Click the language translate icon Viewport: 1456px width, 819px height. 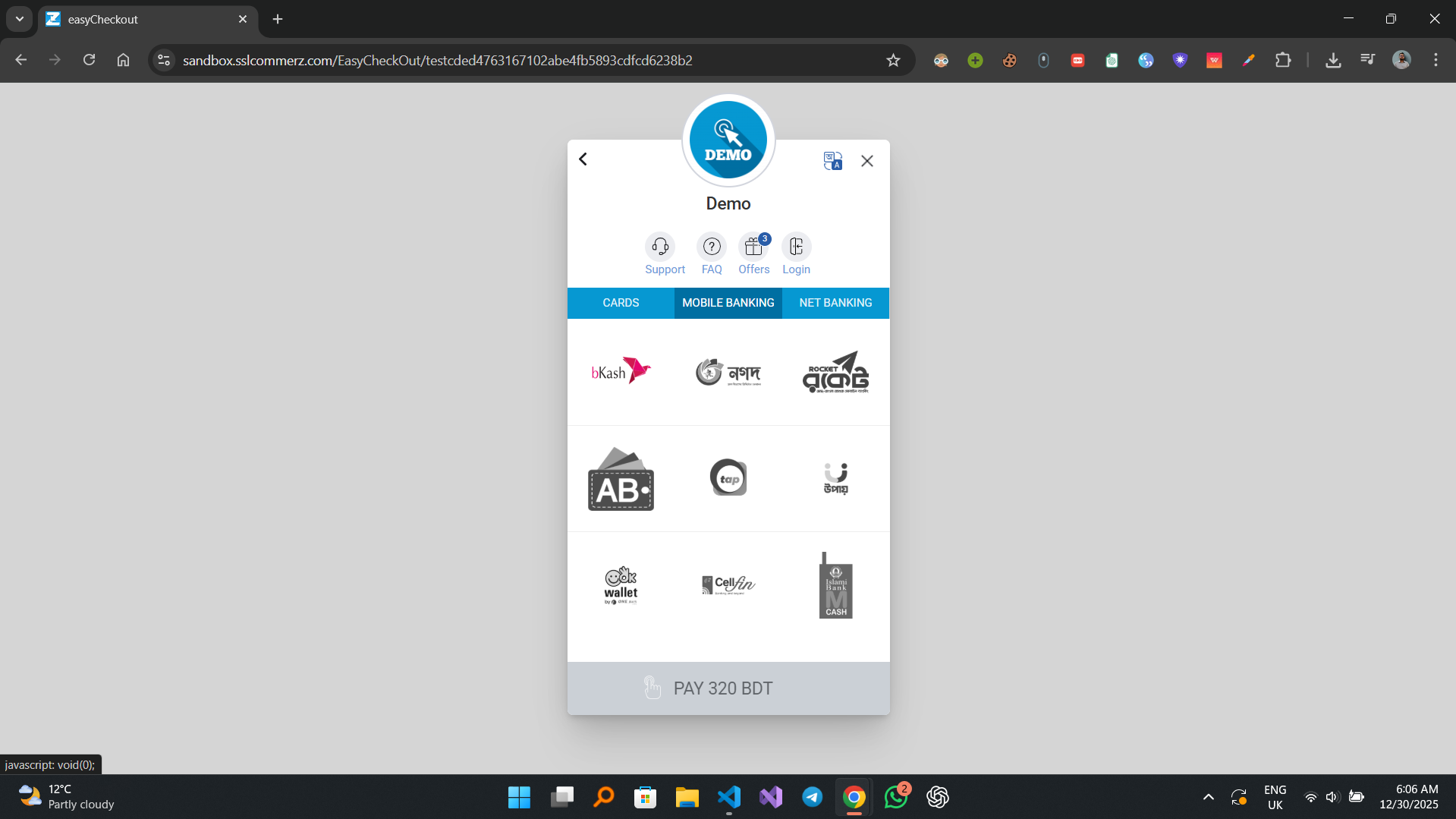832,160
